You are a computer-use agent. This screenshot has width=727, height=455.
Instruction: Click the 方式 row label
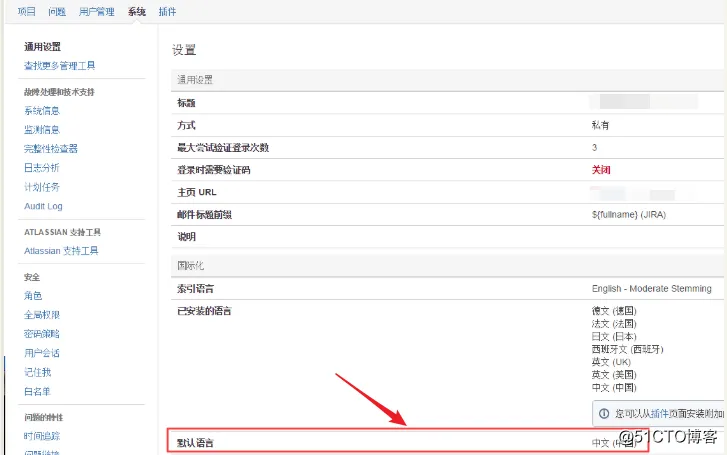pos(186,125)
